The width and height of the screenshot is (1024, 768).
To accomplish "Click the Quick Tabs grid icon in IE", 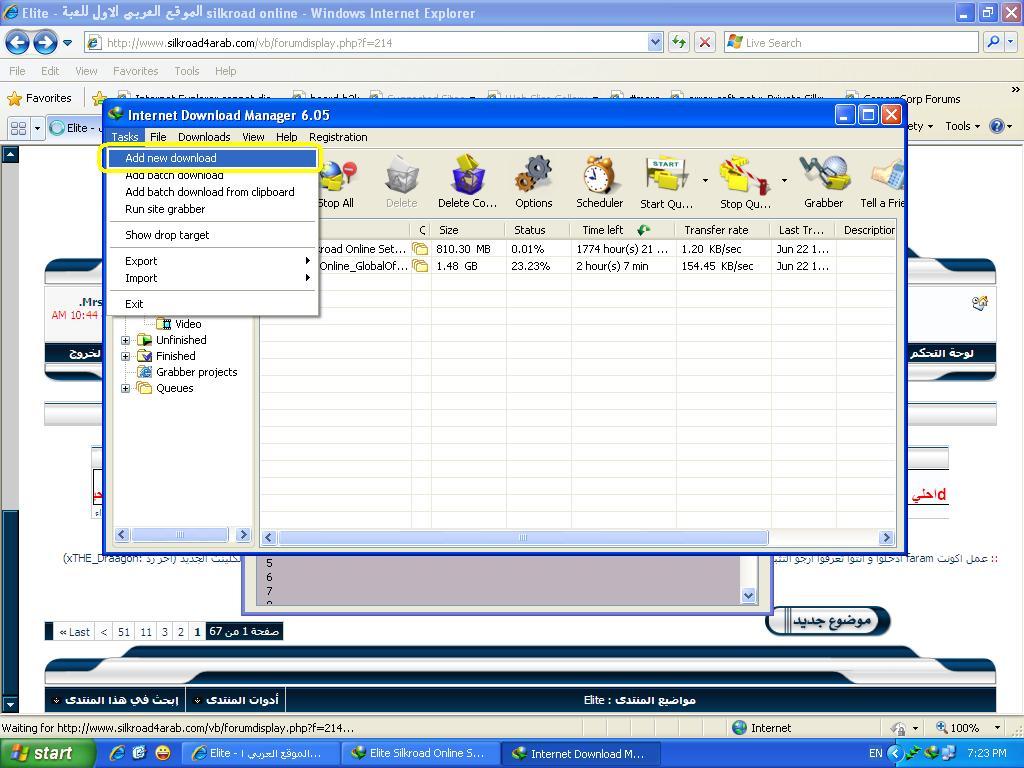I will click(x=18, y=128).
